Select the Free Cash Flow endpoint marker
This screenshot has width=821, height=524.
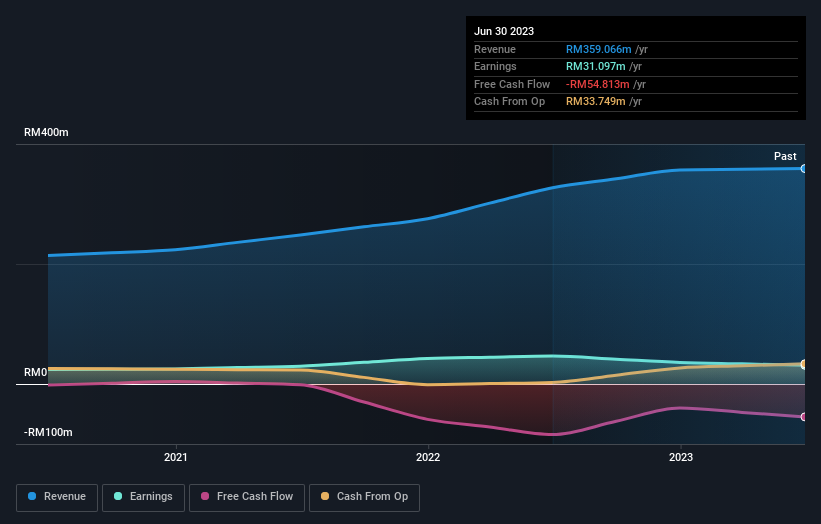click(804, 417)
